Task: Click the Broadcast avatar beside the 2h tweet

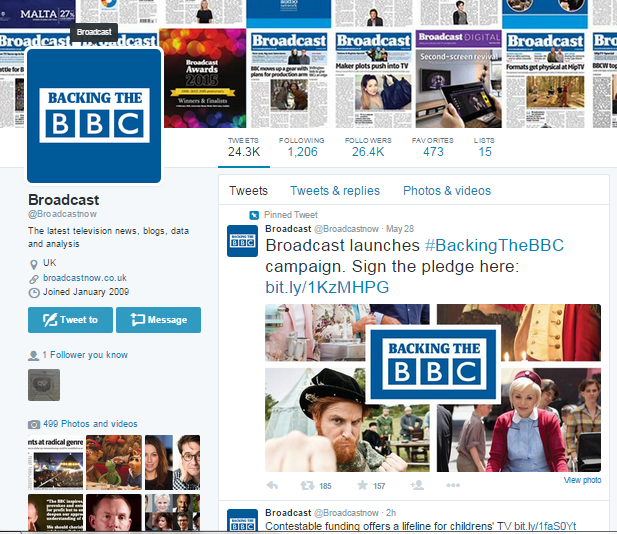Action: (242, 520)
